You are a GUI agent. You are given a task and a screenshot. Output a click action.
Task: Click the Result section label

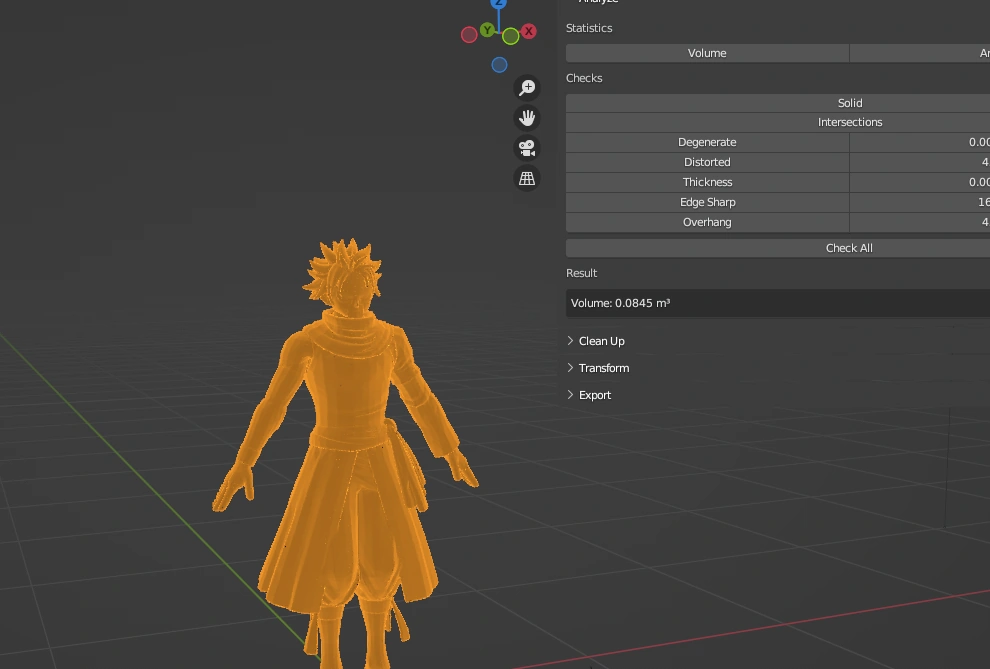[x=581, y=273]
